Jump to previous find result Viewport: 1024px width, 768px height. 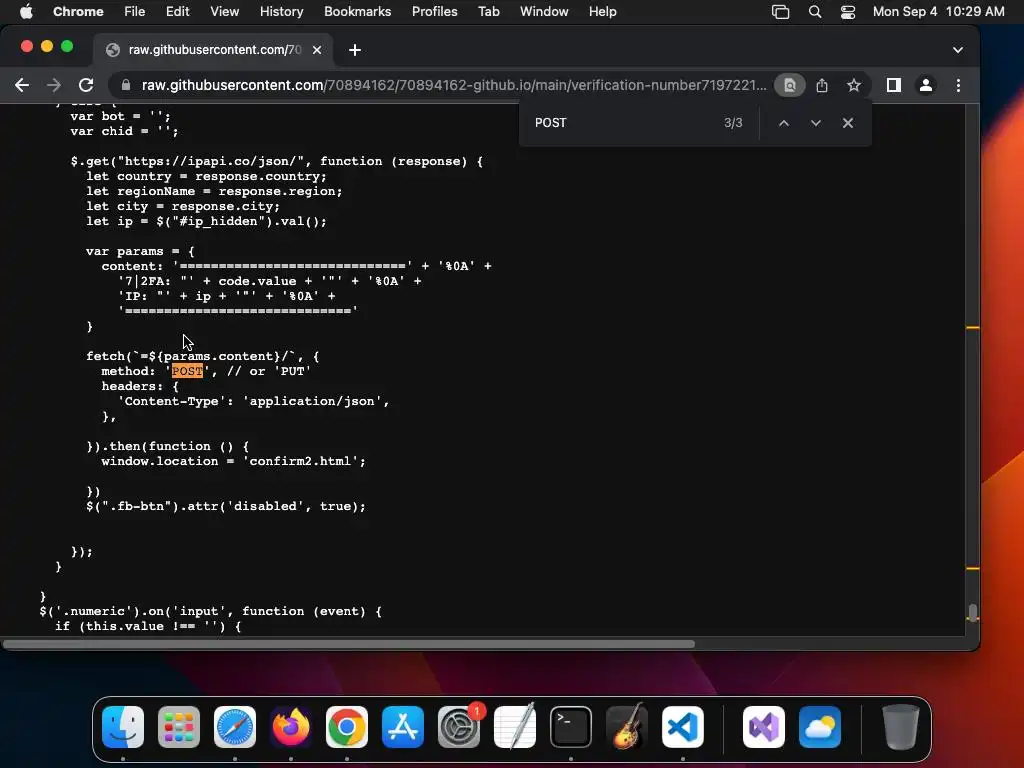784,123
